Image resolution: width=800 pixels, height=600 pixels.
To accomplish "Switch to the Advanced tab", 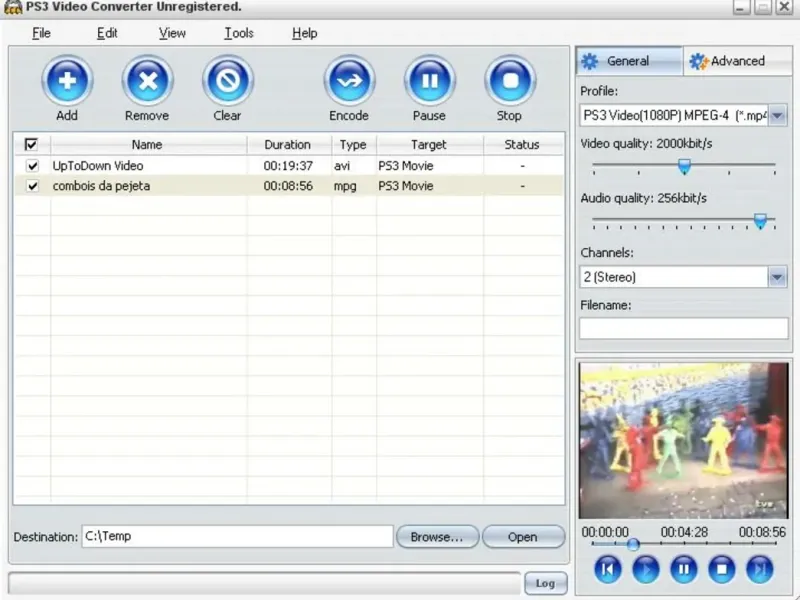I will (737, 61).
